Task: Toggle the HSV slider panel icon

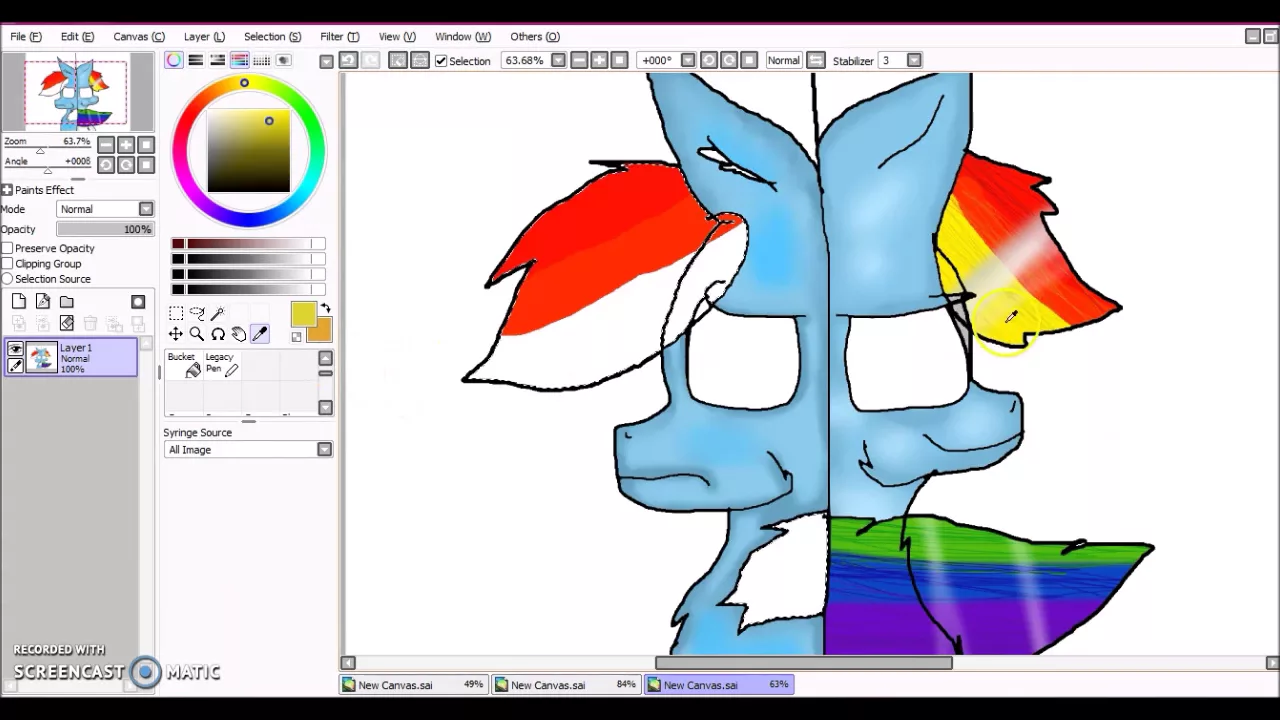Action: click(x=218, y=60)
